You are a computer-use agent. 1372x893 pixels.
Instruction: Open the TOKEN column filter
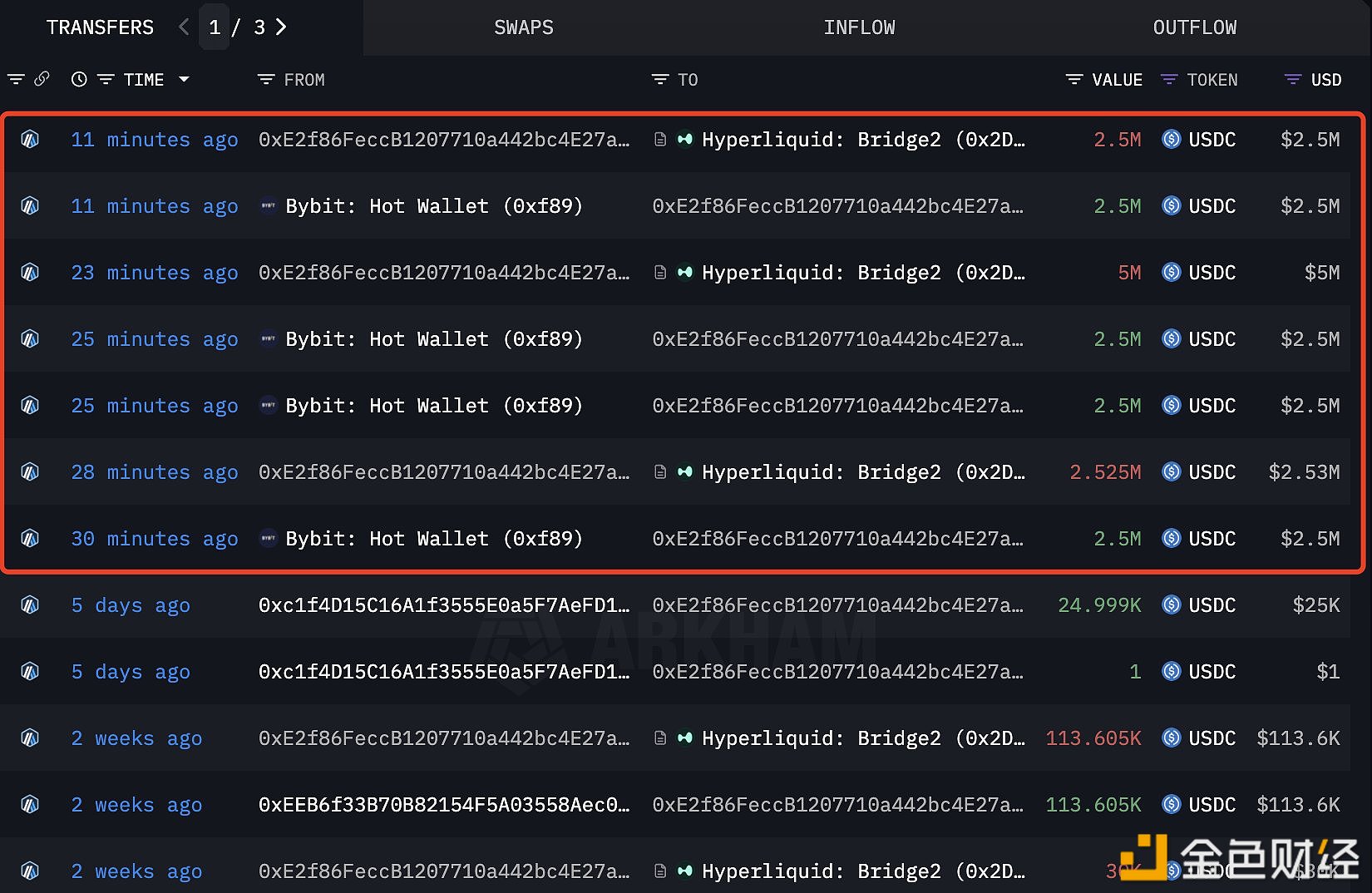click(1169, 80)
